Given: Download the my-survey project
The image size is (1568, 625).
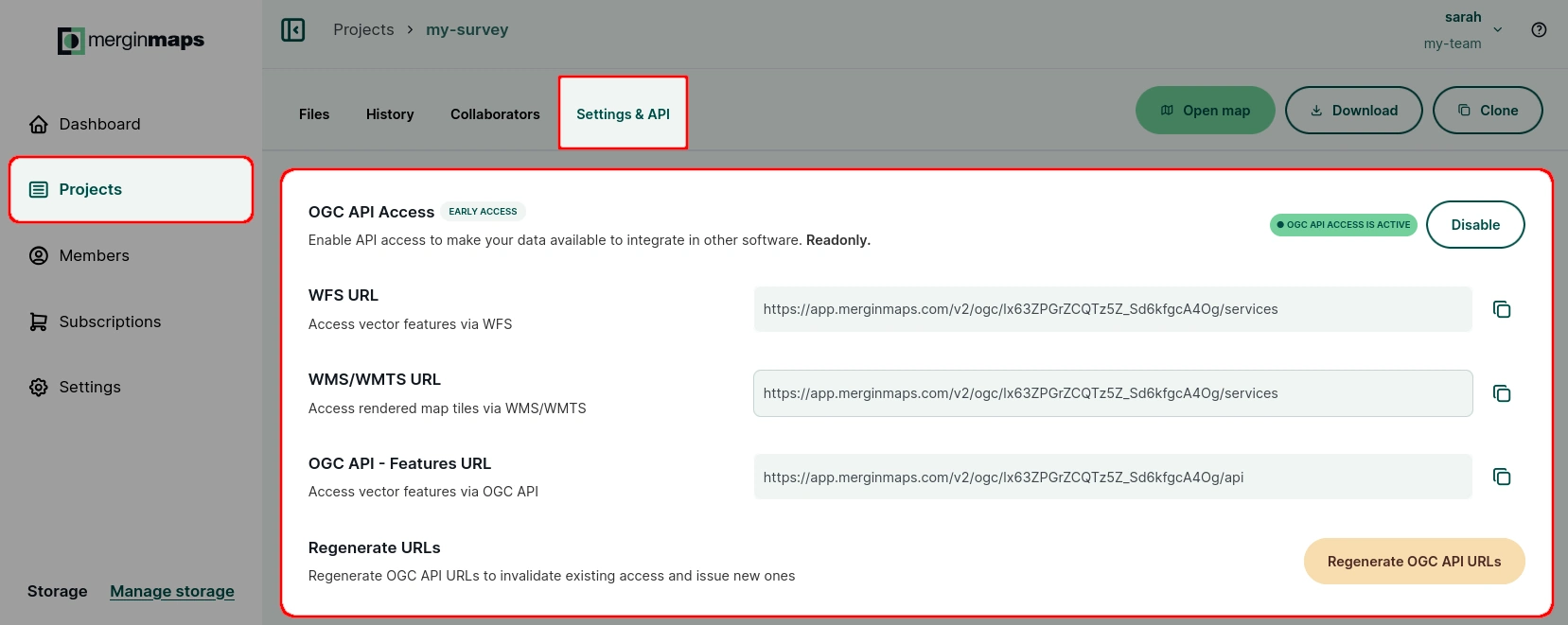Looking at the screenshot, I should tap(1354, 111).
